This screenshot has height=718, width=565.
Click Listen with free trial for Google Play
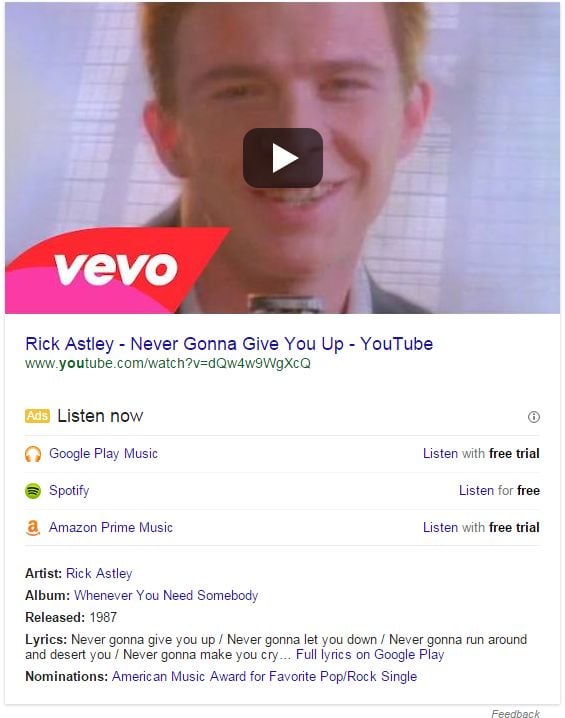[481, 453]
